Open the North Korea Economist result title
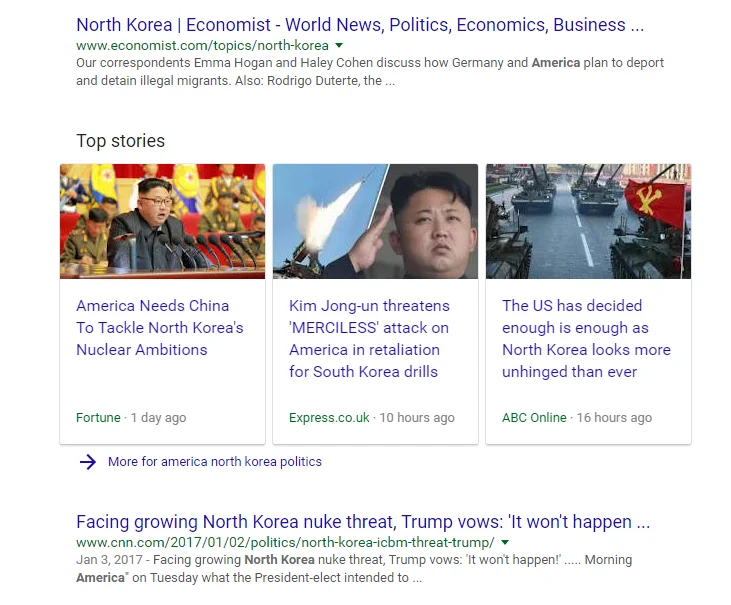 click(360, 25)
